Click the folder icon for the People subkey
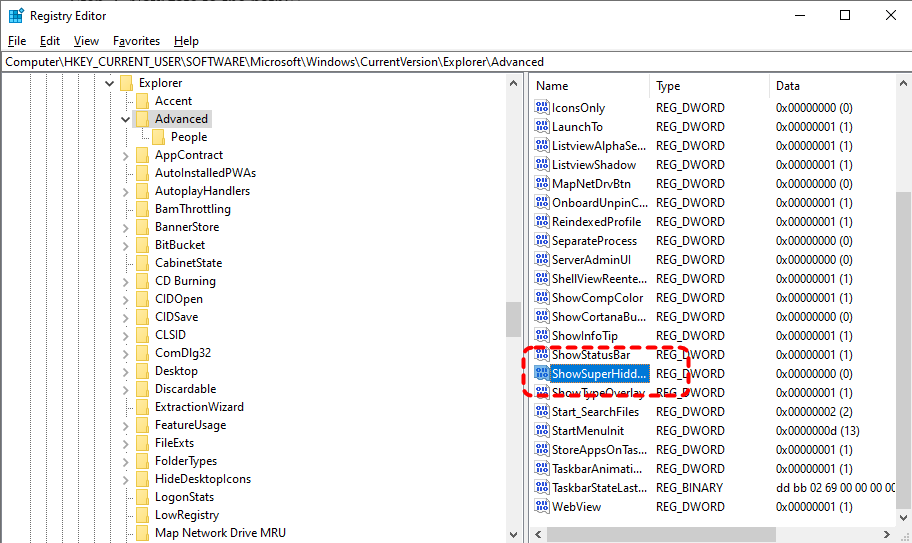 coord(158,137)
